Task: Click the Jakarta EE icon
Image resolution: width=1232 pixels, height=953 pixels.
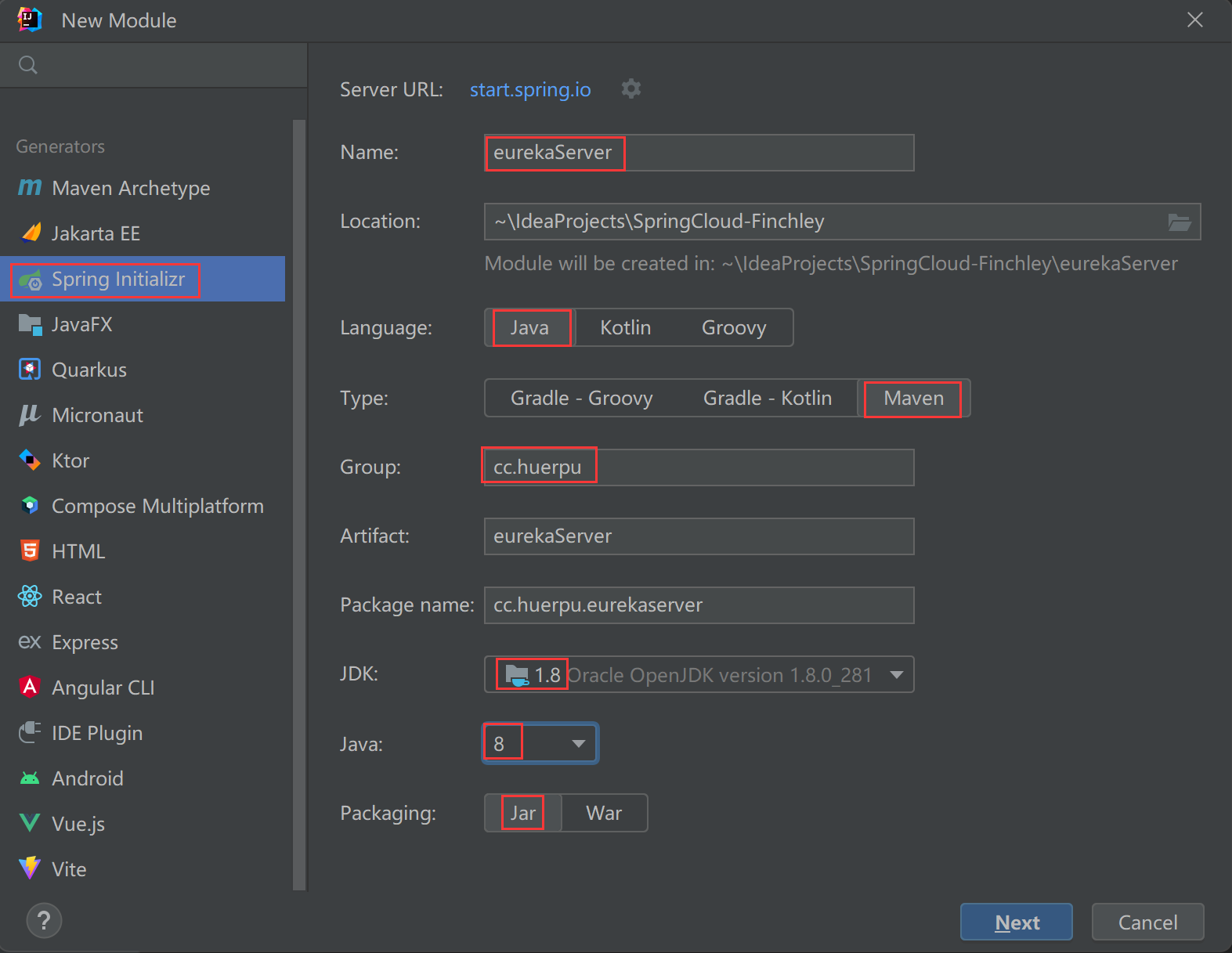Action: 31,233
